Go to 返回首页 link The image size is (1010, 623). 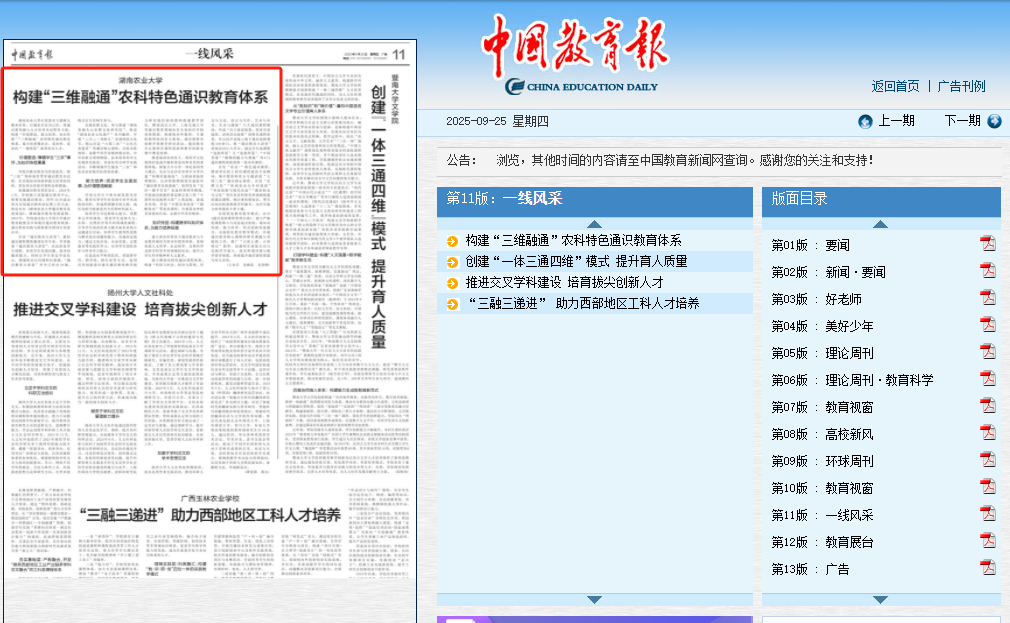pos(895,86)
